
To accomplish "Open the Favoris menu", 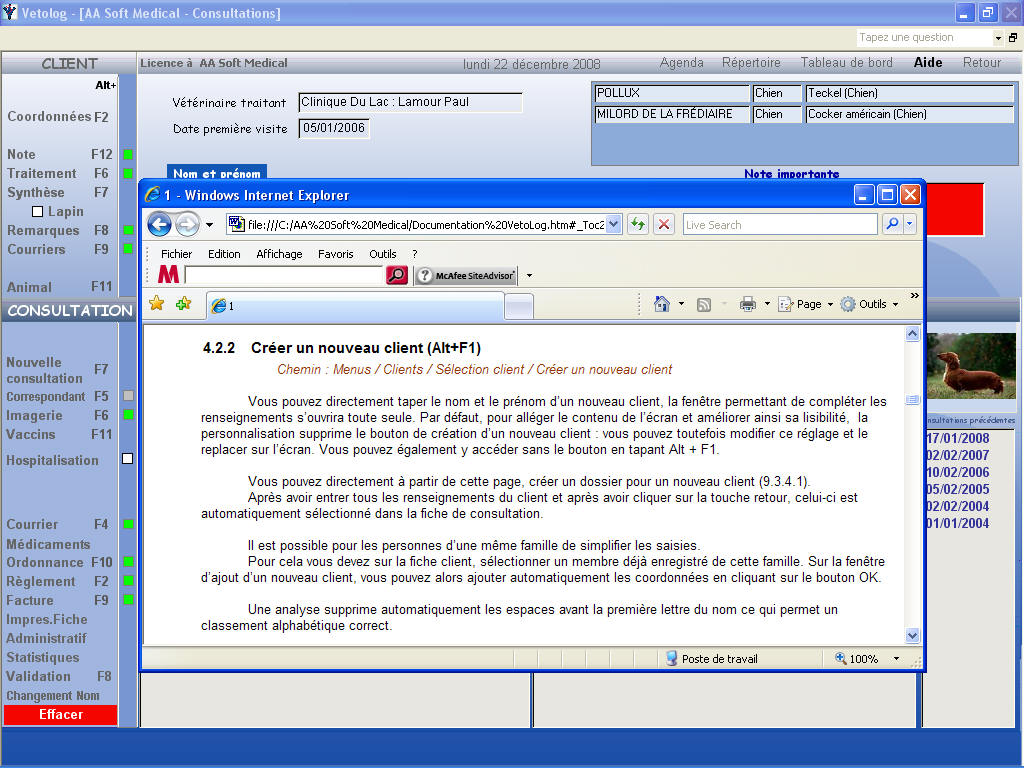I will pyautogui.click(x=336, y=254).
